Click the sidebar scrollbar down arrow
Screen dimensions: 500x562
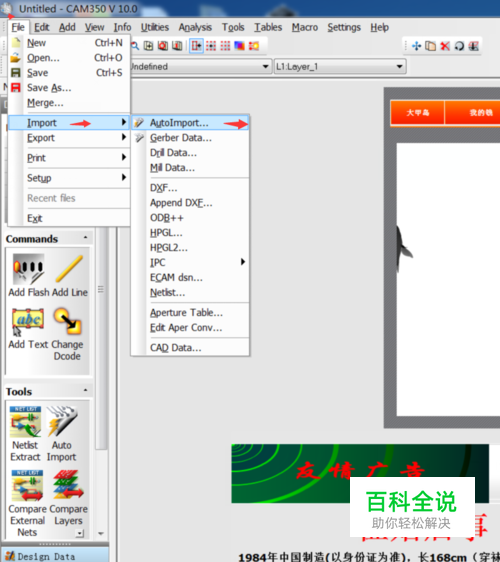(x=101, y=534)
